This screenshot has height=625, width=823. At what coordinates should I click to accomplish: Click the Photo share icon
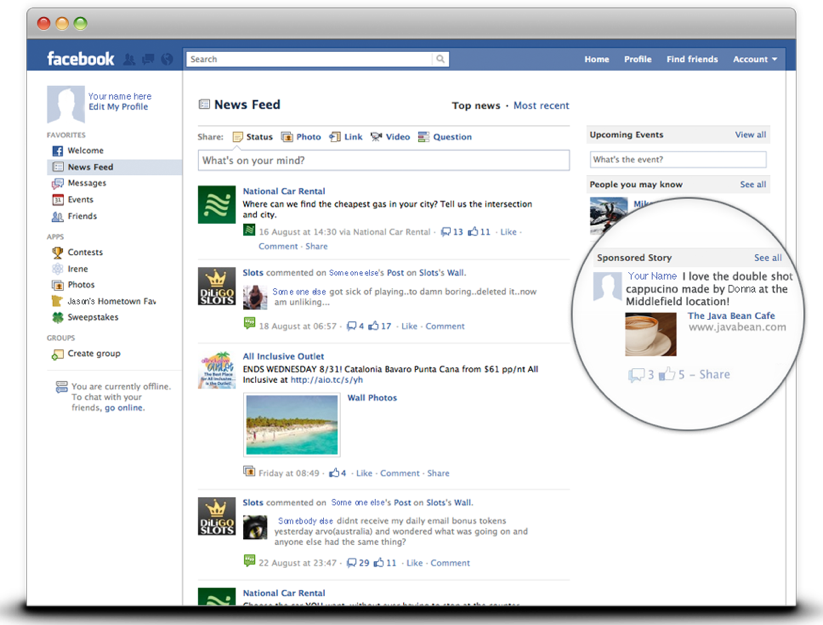tap(287, 137)
